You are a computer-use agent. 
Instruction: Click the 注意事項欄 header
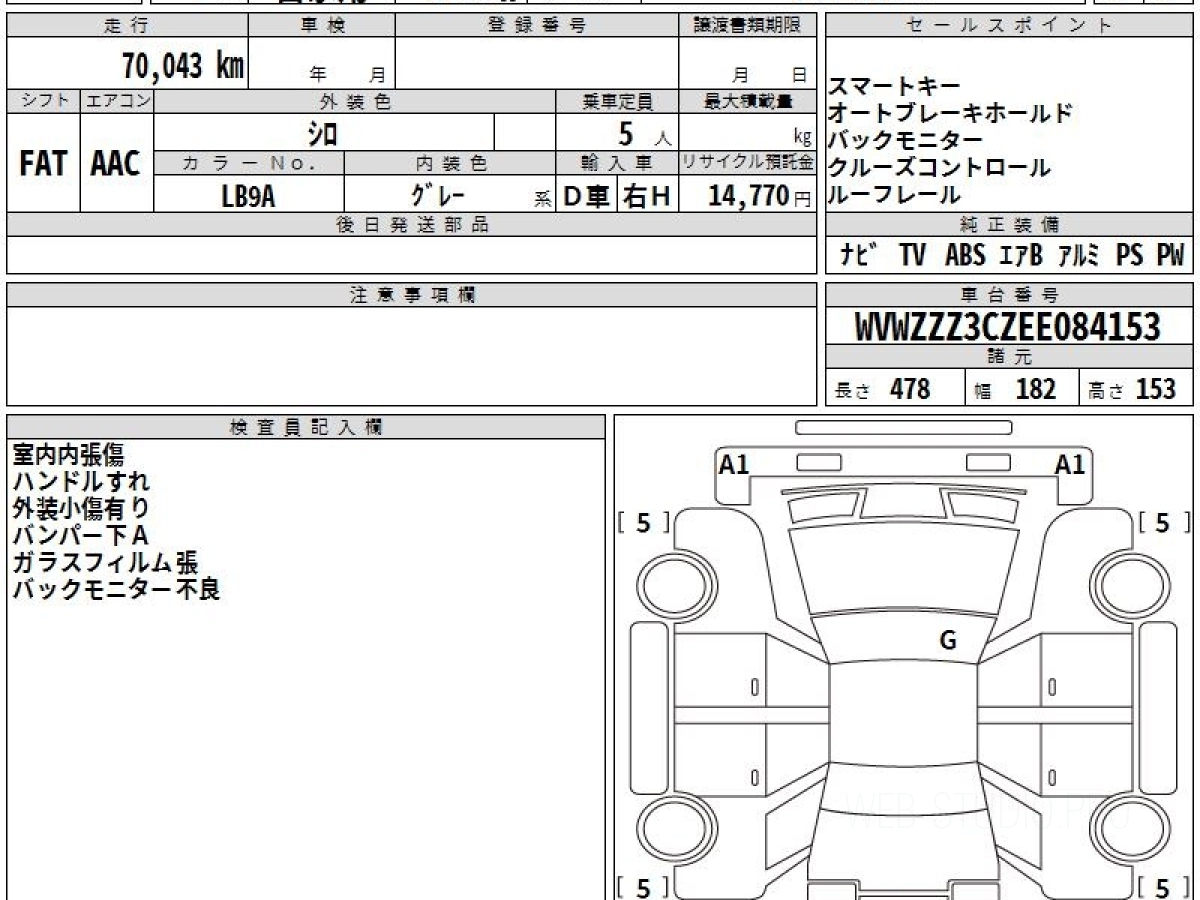click(x=412, y=294)
